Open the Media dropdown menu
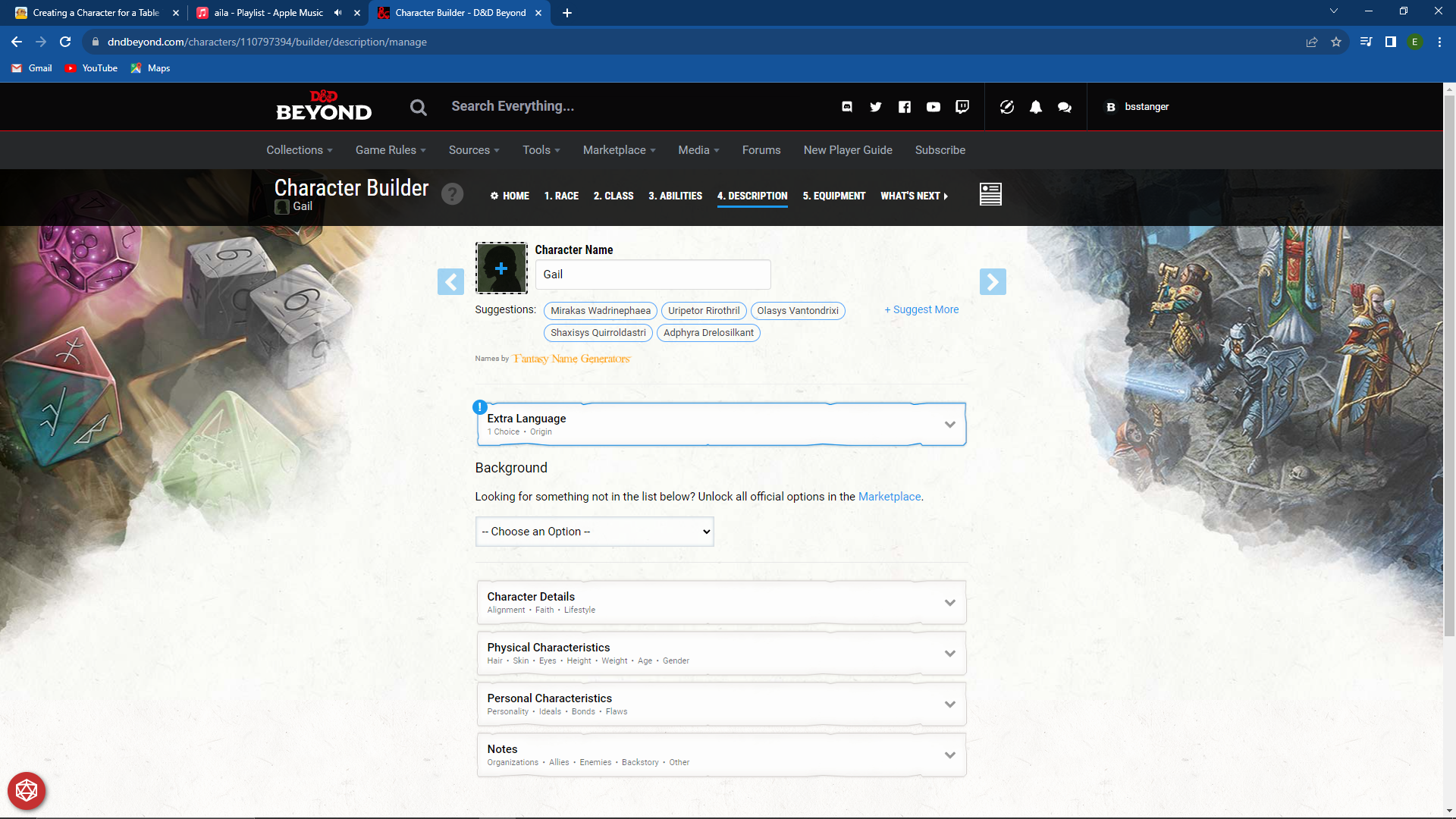Image resolution: width=1456 pixels, height=819 pixels. coord(698,150)
